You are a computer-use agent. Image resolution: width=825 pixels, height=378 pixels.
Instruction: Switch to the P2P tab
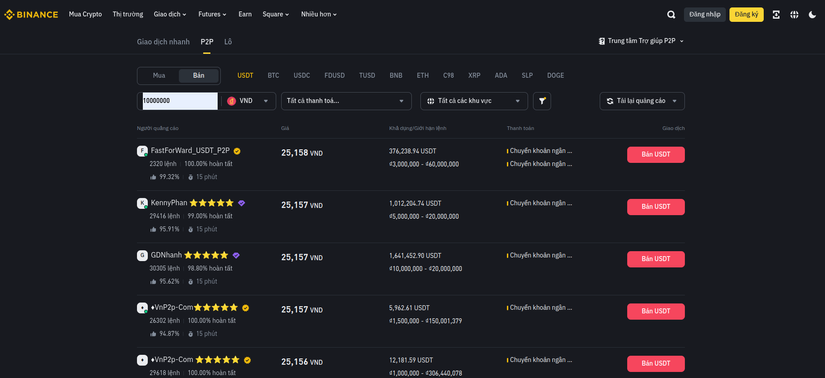point(207,42)
